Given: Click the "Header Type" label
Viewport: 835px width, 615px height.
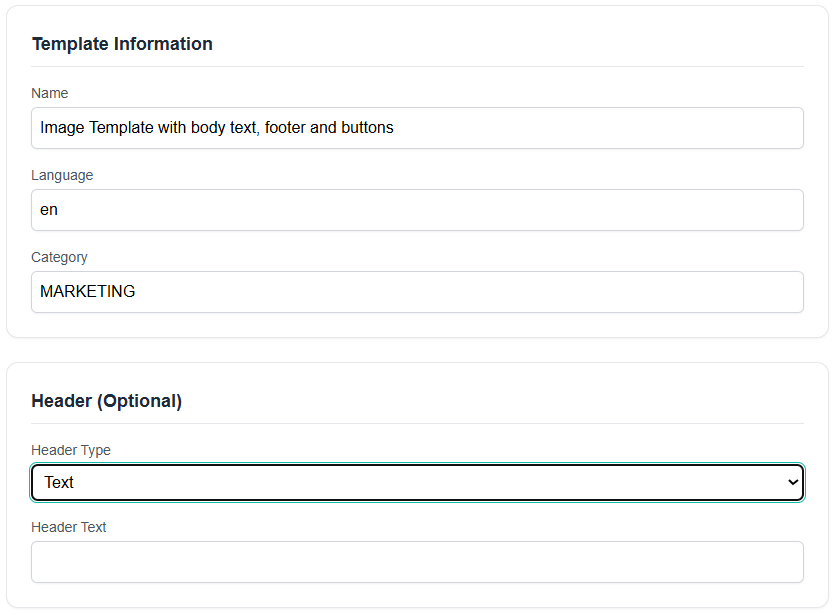Looking at the screenshot, I should pyautogui.click(x=71, y=450).
